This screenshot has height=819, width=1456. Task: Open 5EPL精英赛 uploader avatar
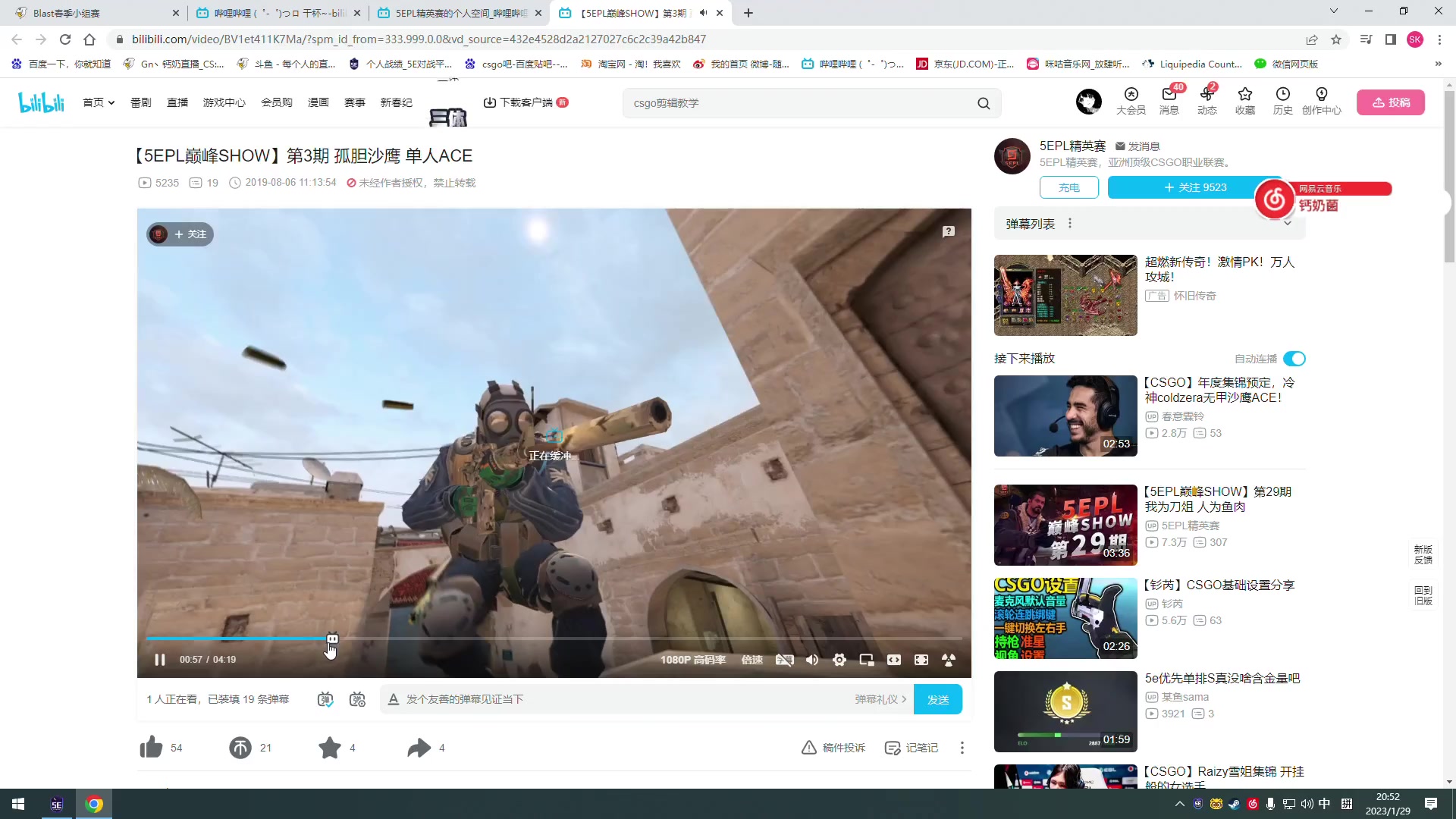point(1012,156)
